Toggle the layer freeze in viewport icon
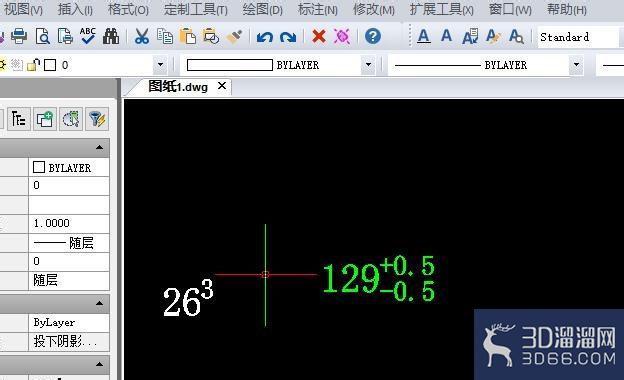624x380 pixels. point(16,65)
